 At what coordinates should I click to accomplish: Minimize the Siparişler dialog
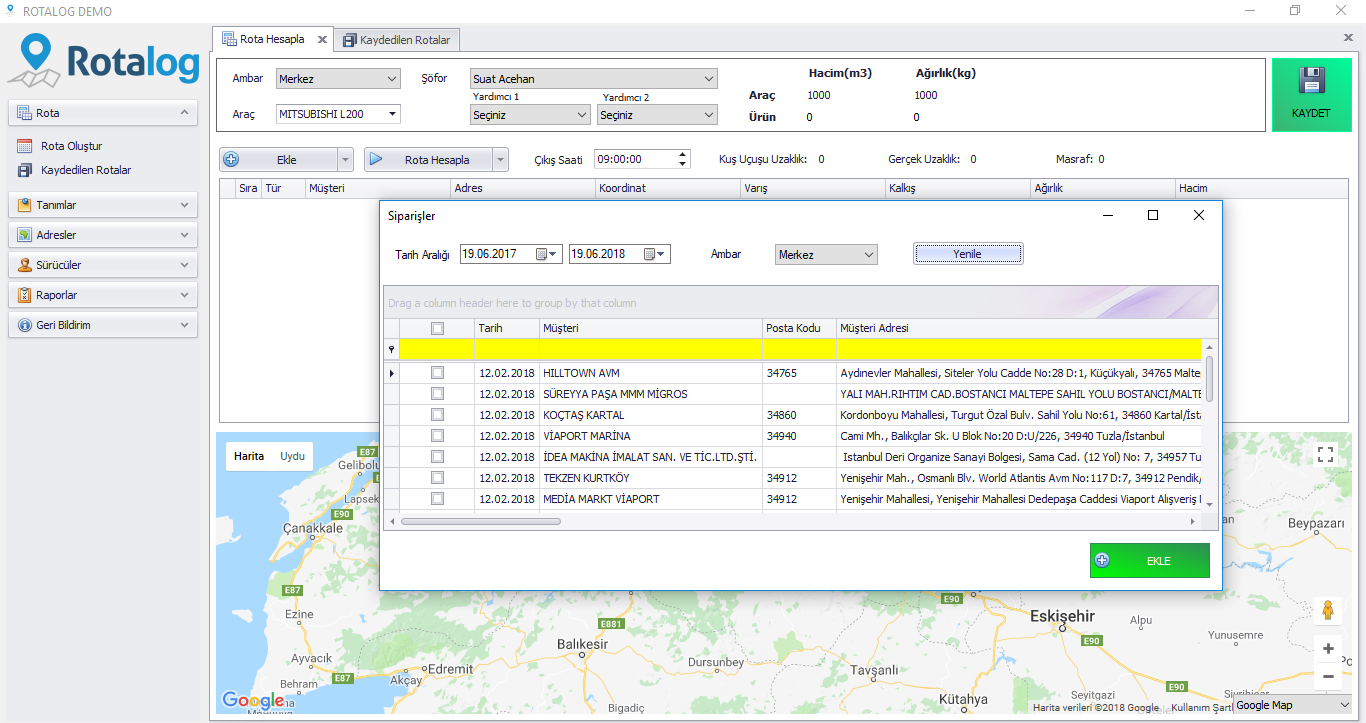pos(1107,215)
